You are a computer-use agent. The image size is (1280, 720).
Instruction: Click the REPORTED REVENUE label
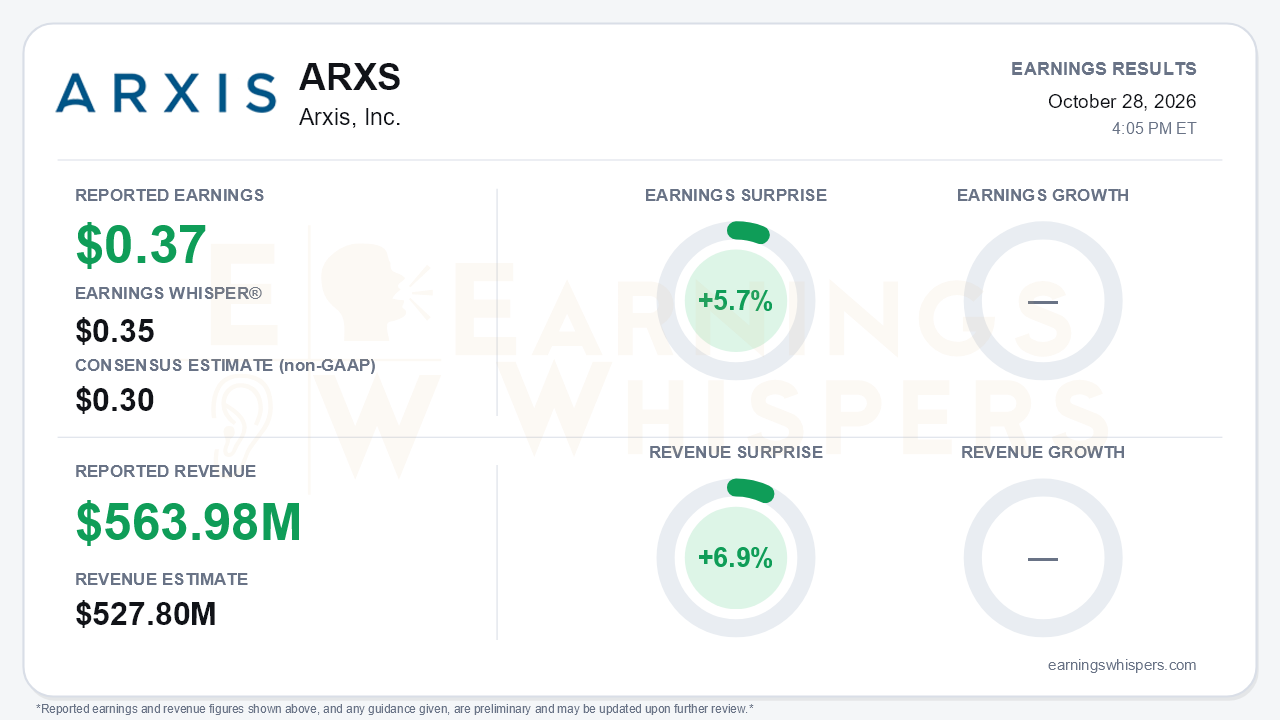166,471
